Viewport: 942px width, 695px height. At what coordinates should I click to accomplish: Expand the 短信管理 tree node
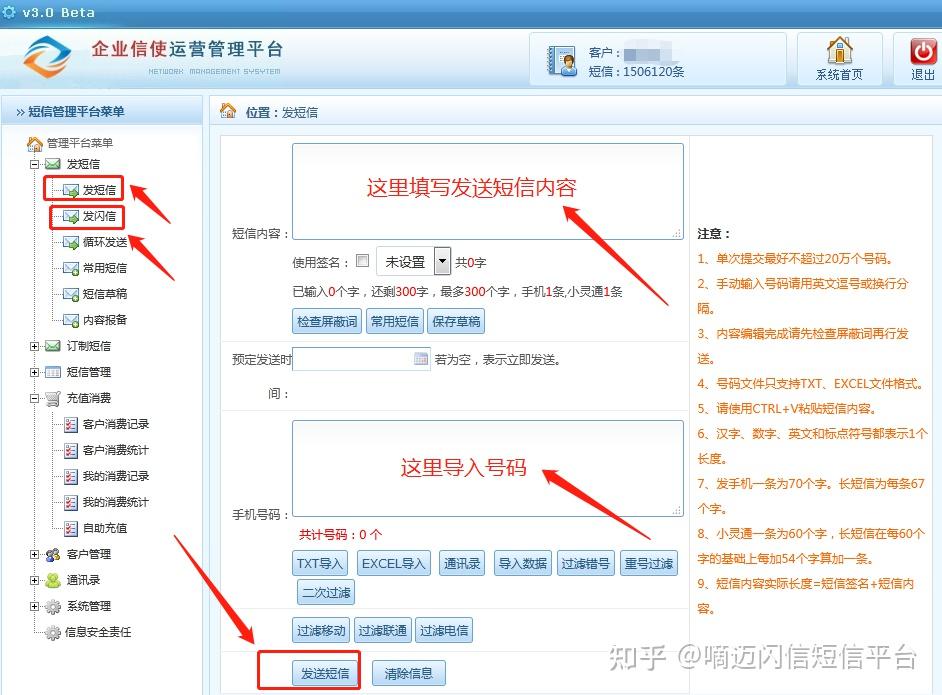tap(34, 372)
